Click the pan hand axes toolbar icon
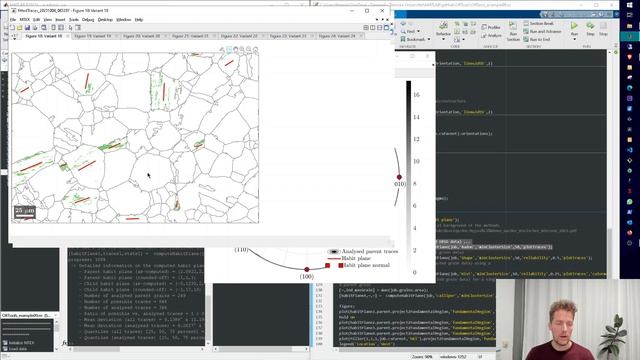 click(236, 49)
